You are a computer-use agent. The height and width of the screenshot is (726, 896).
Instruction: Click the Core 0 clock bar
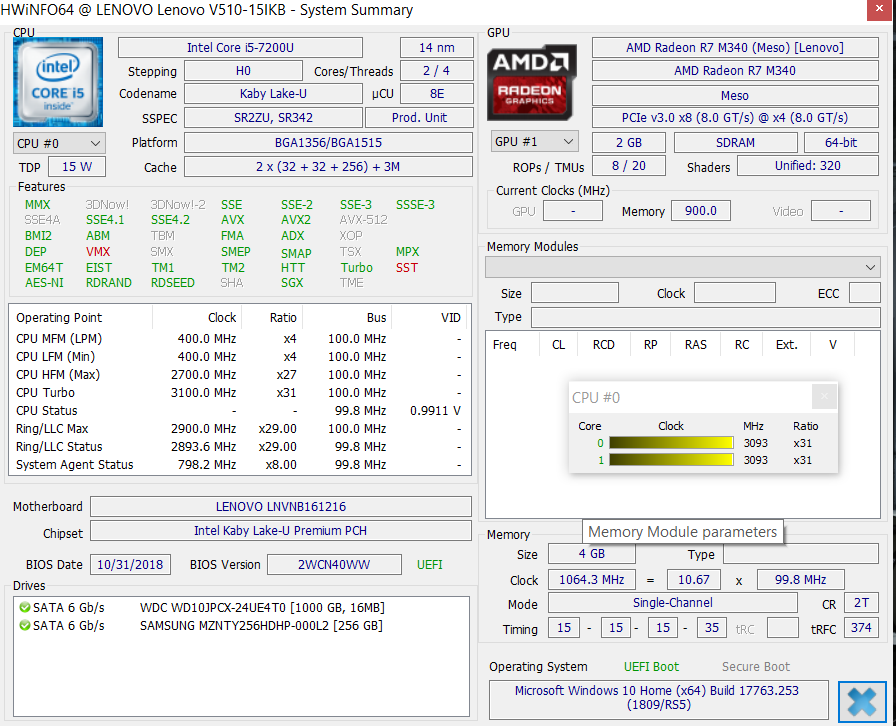(671, 443)
